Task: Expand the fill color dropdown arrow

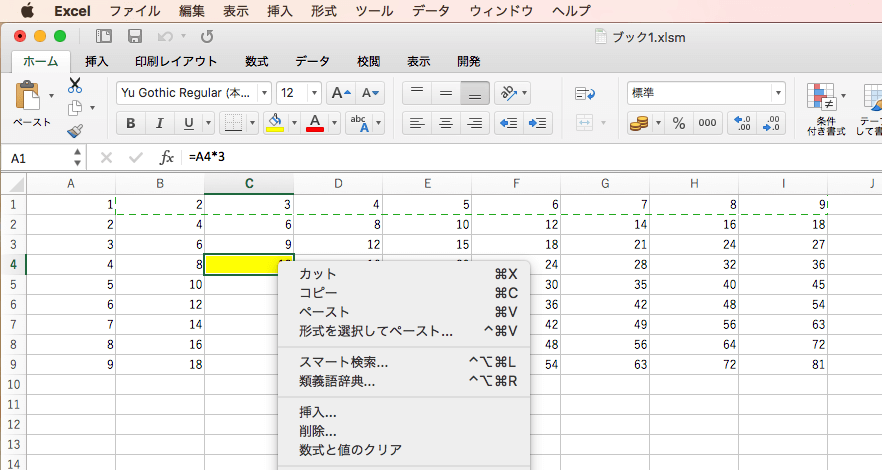Action: (x=294, y=123)
